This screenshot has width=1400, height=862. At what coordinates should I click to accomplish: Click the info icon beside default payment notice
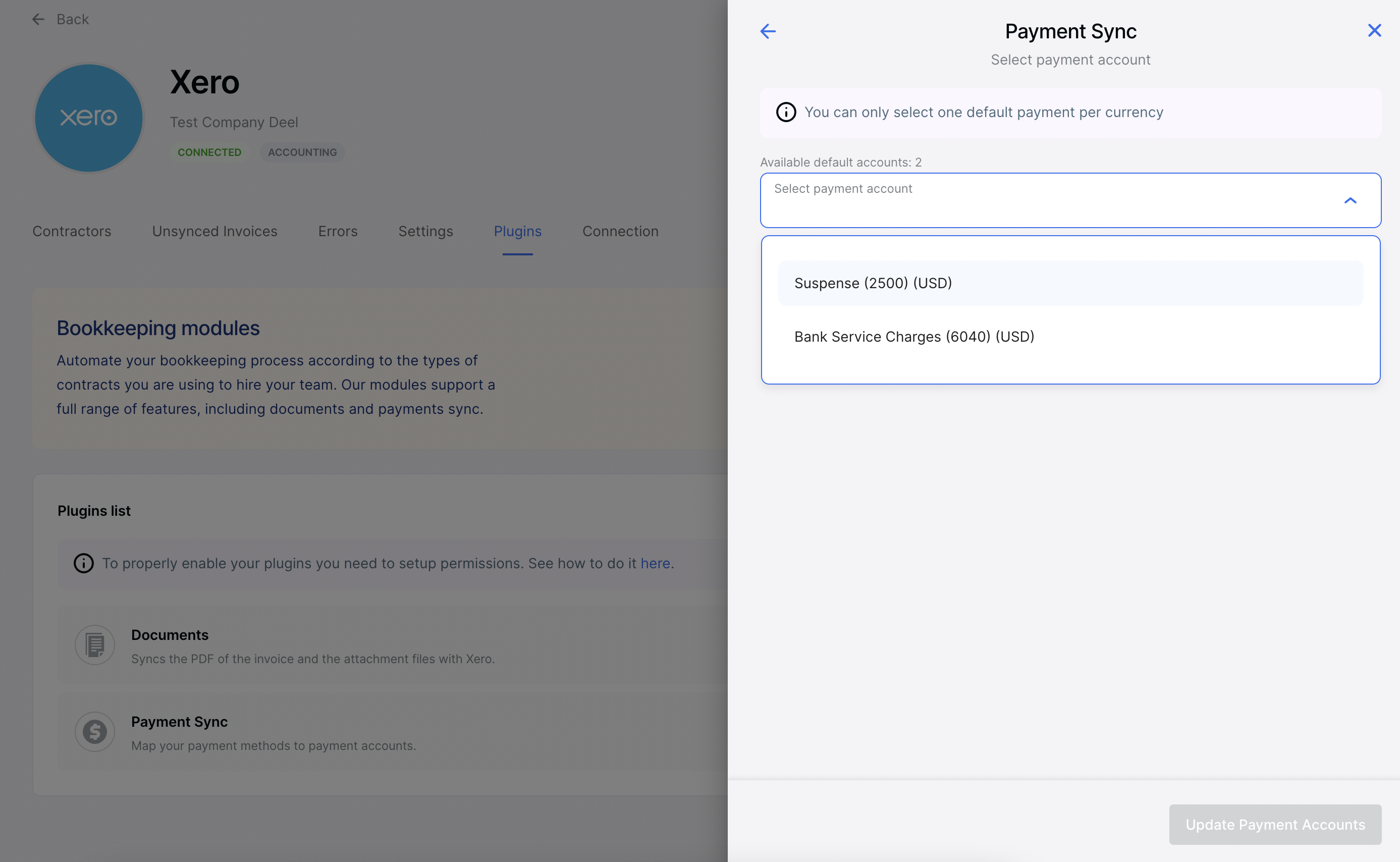point(786,113)
